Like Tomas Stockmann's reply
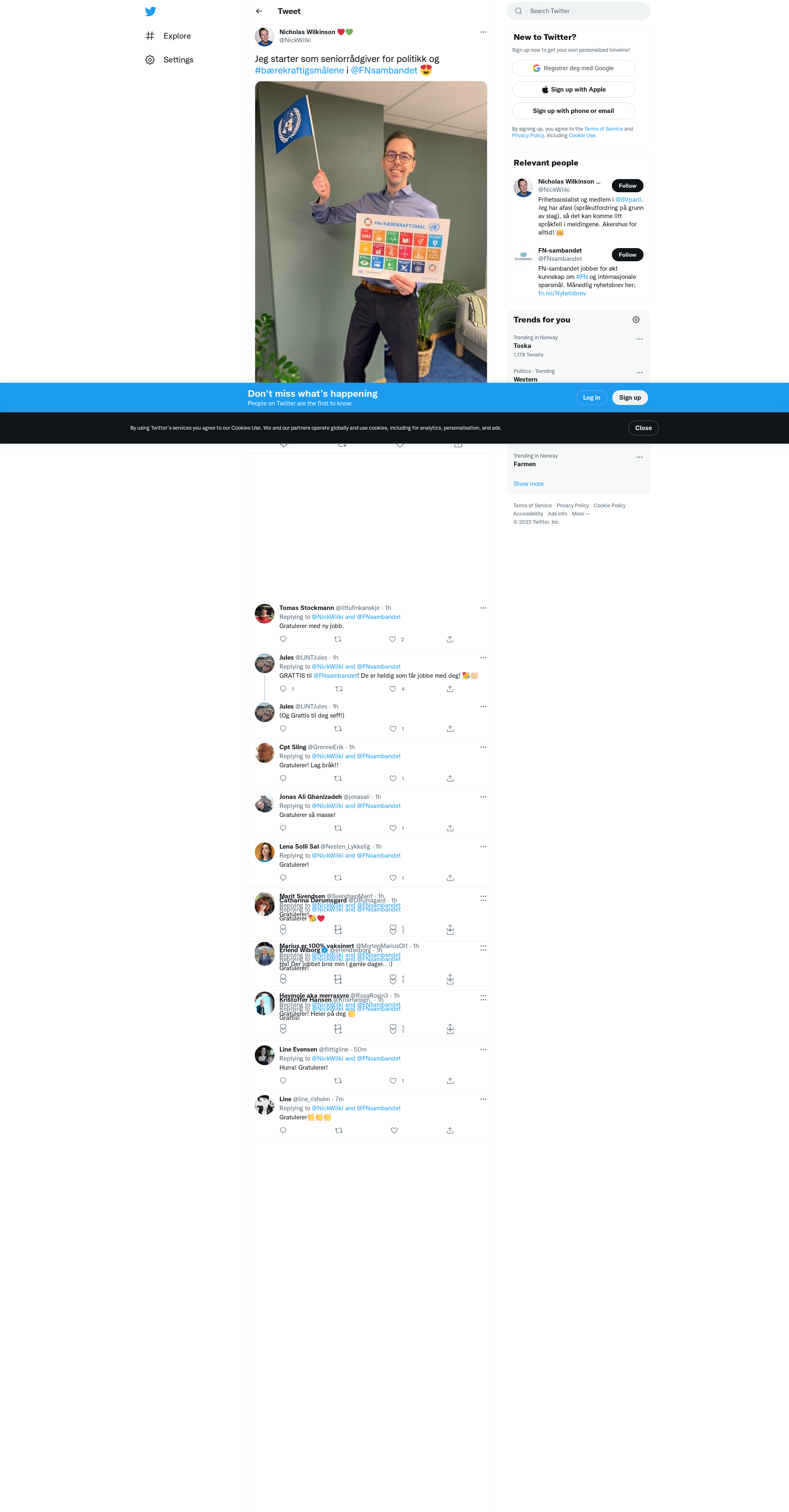This screenshot has width=789, height=1512. 393,639
